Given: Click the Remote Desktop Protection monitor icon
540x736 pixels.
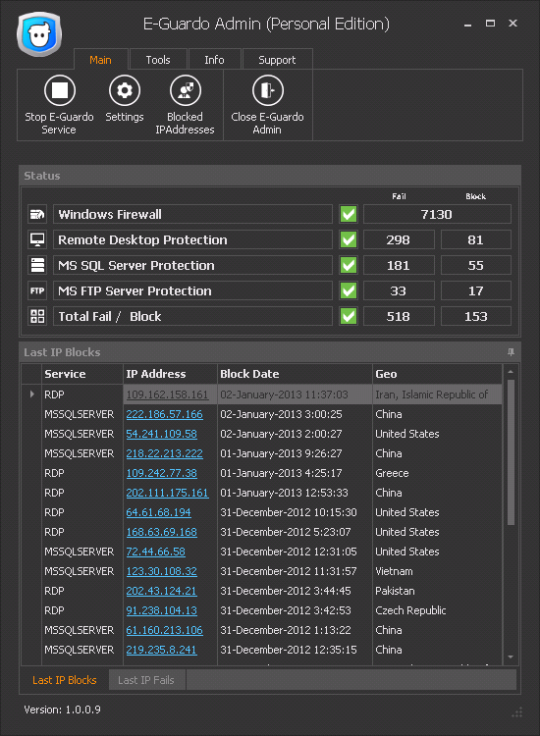Looking at the screenshot, I should [38, 240].
